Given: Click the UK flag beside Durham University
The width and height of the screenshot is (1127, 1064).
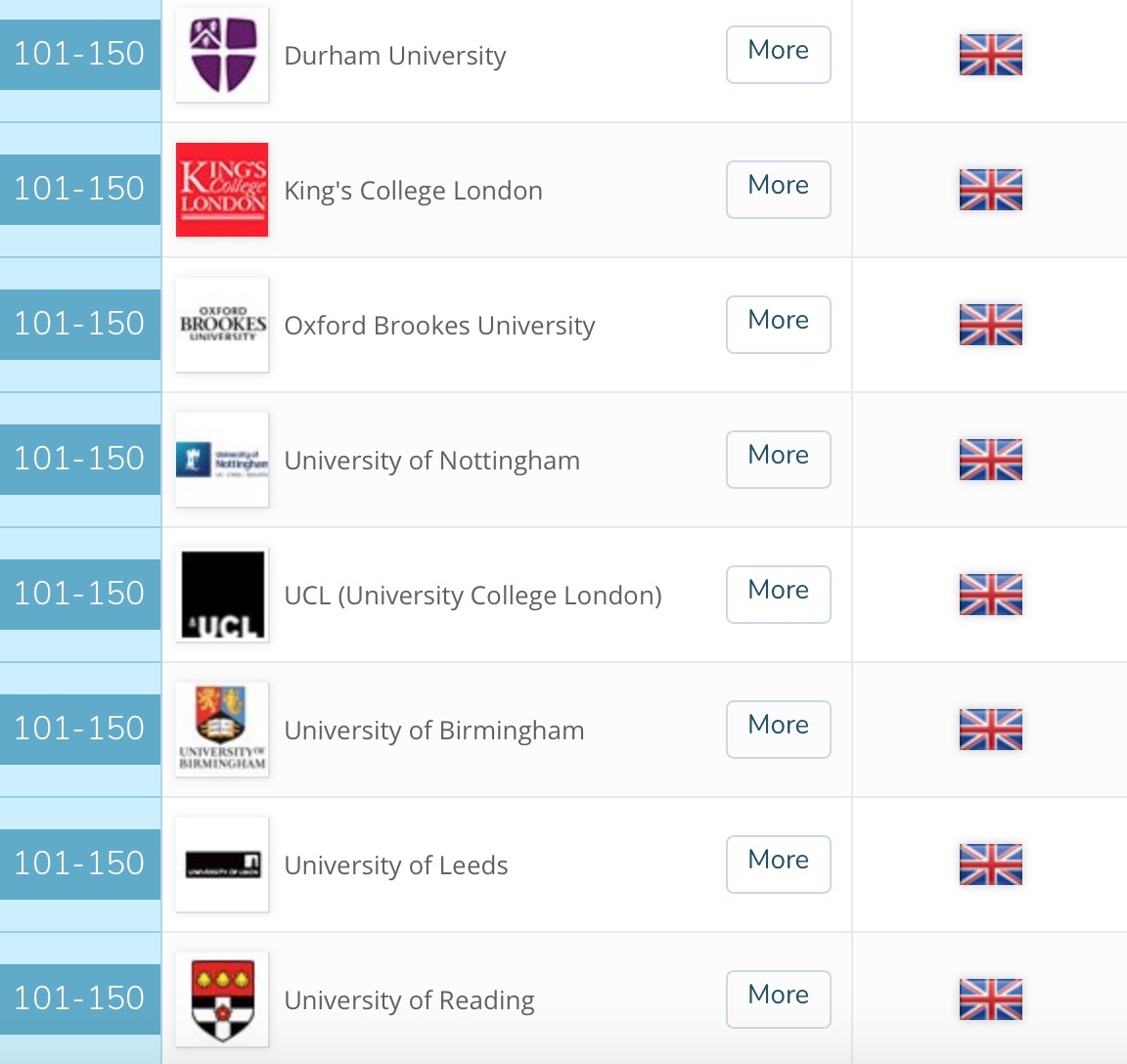Looking at the screenshot, I should 990,55.
